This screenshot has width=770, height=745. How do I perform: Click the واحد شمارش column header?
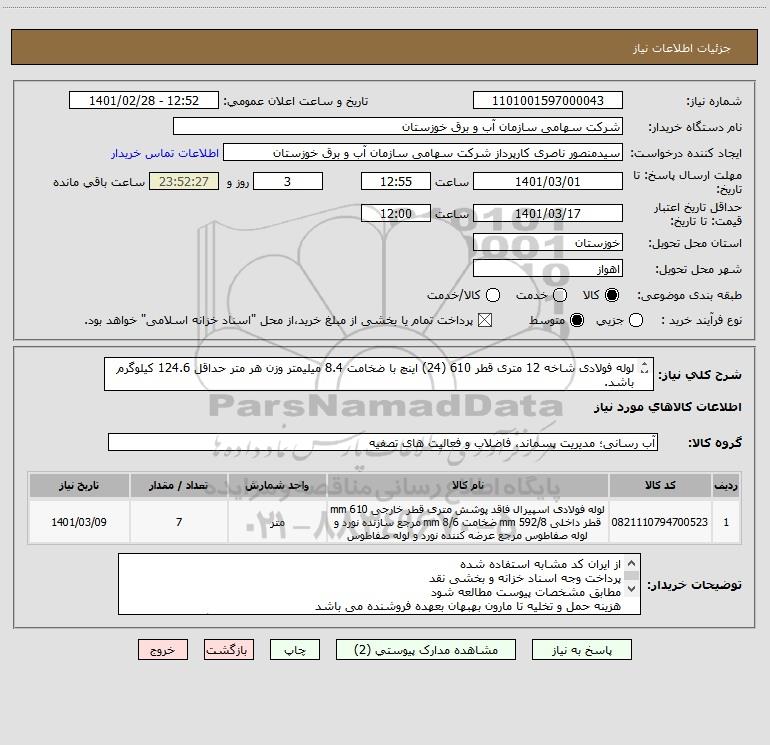click(x=277, y=485)
